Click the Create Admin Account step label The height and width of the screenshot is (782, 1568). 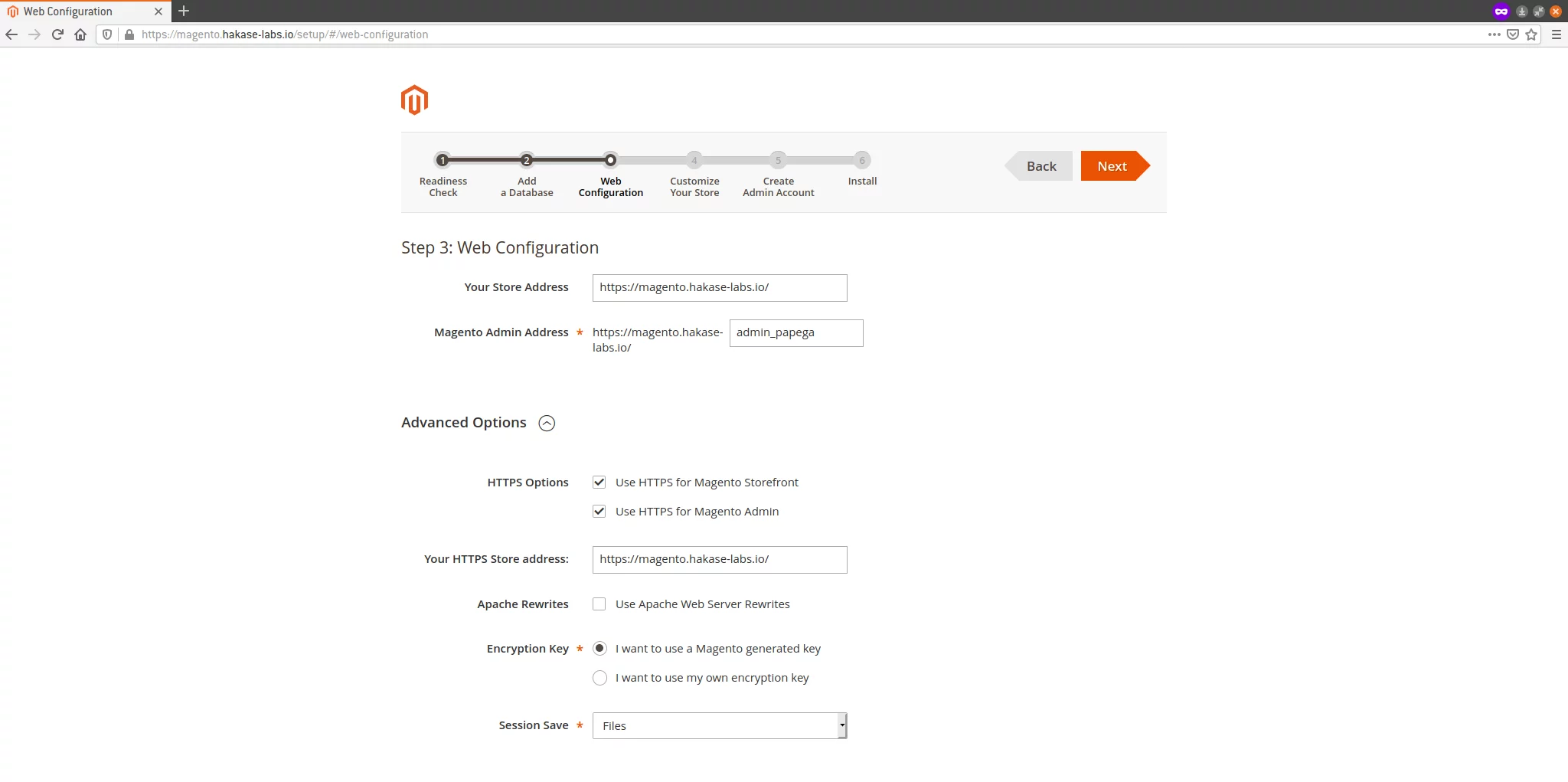point(779,187)
